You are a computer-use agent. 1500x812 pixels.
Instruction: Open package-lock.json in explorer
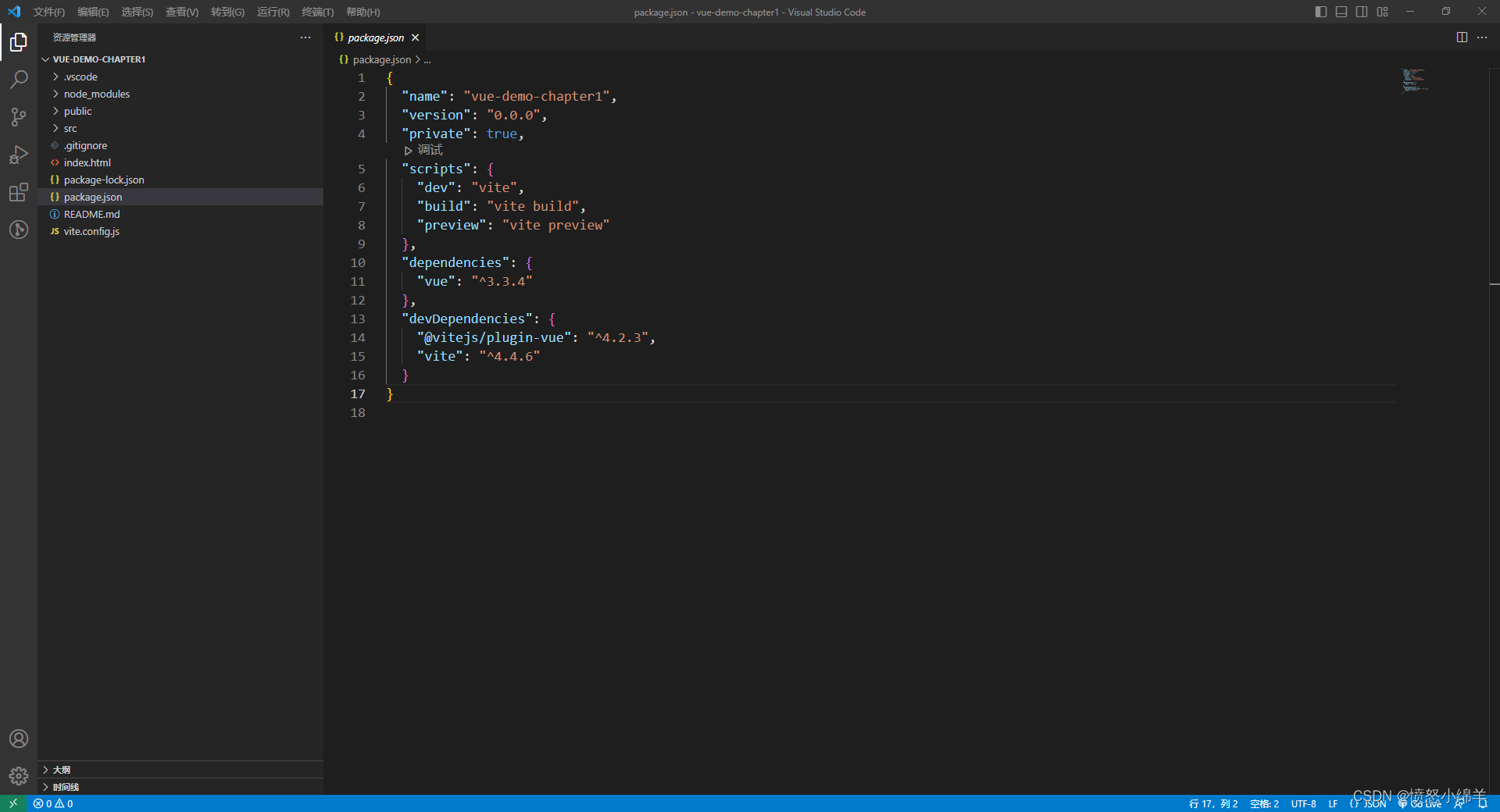(x=180, y=180)
